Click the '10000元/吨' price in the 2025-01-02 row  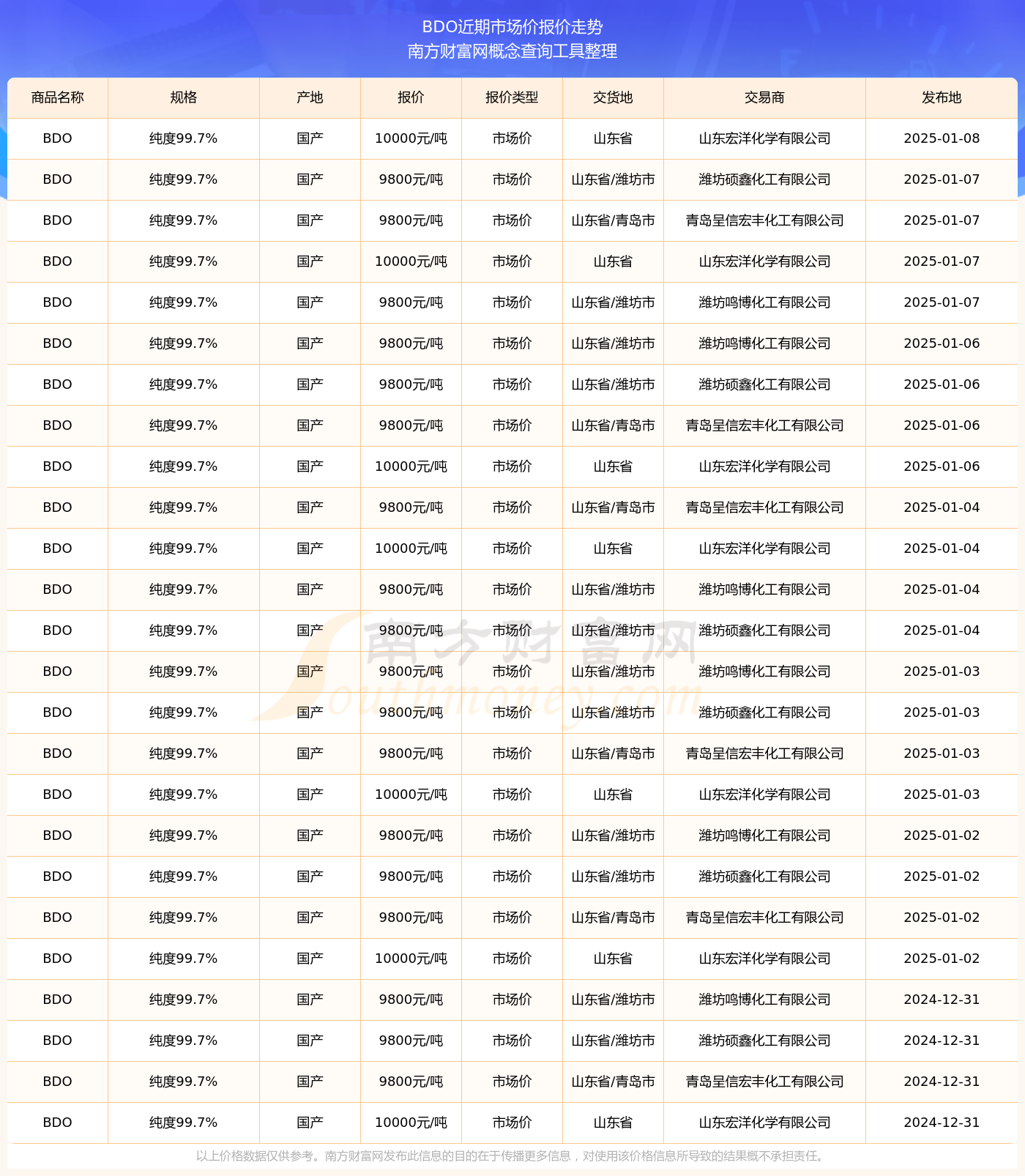click(x=411, y=959)
